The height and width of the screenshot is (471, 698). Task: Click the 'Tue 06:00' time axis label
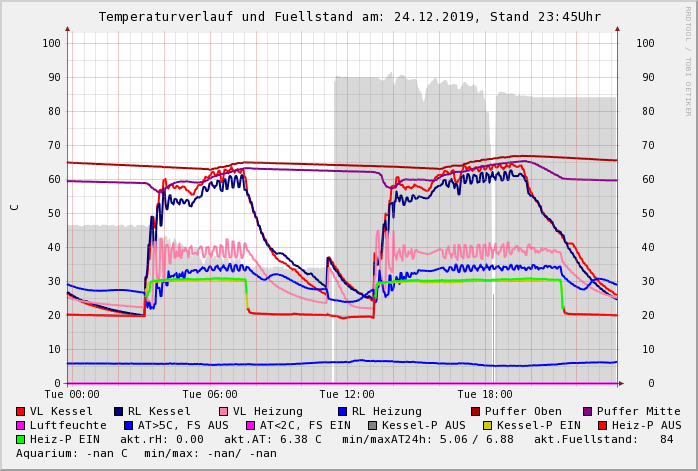210,394
